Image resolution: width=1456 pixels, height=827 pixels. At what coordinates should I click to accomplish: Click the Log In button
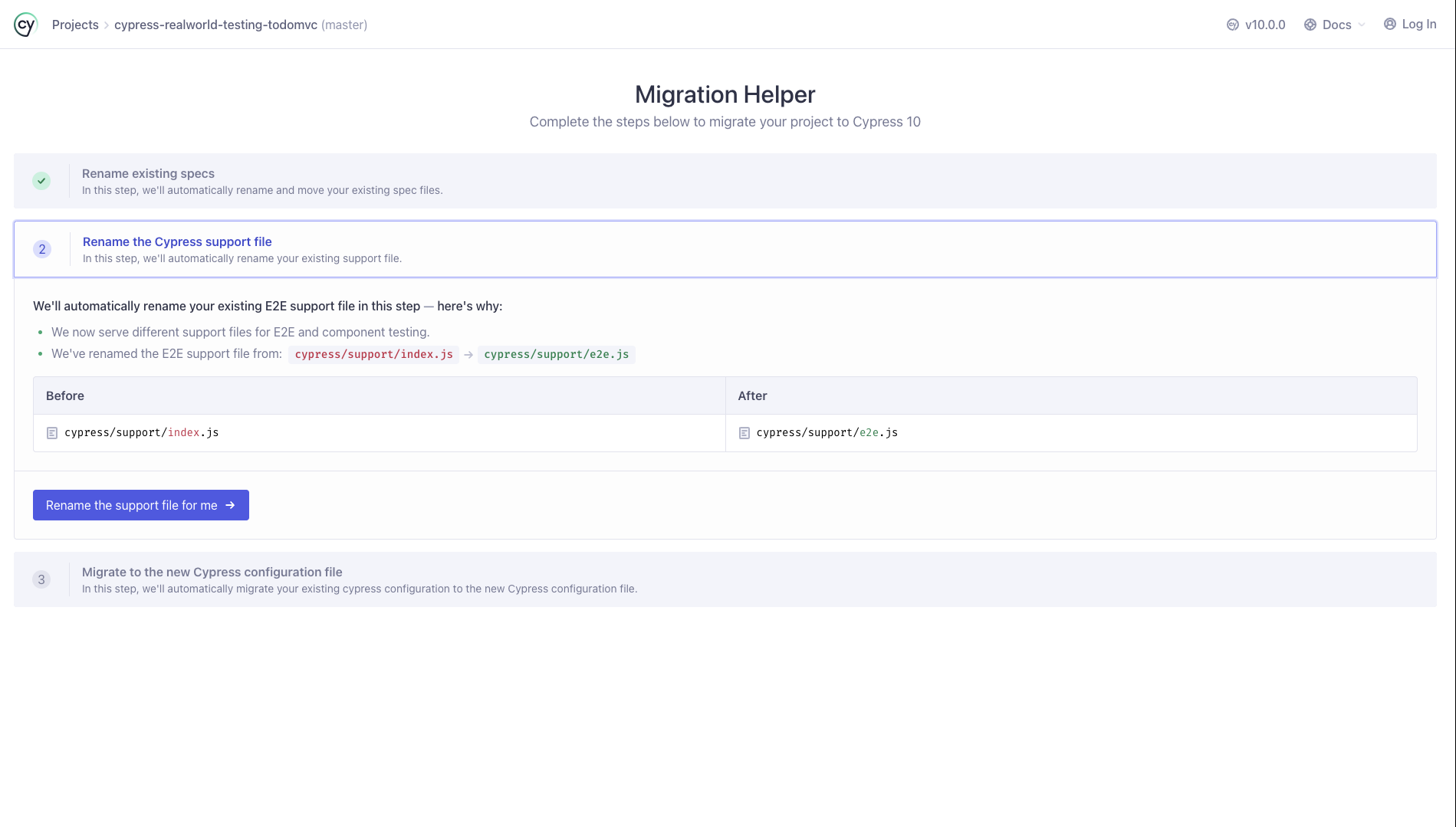click(x=1410, y=24)
